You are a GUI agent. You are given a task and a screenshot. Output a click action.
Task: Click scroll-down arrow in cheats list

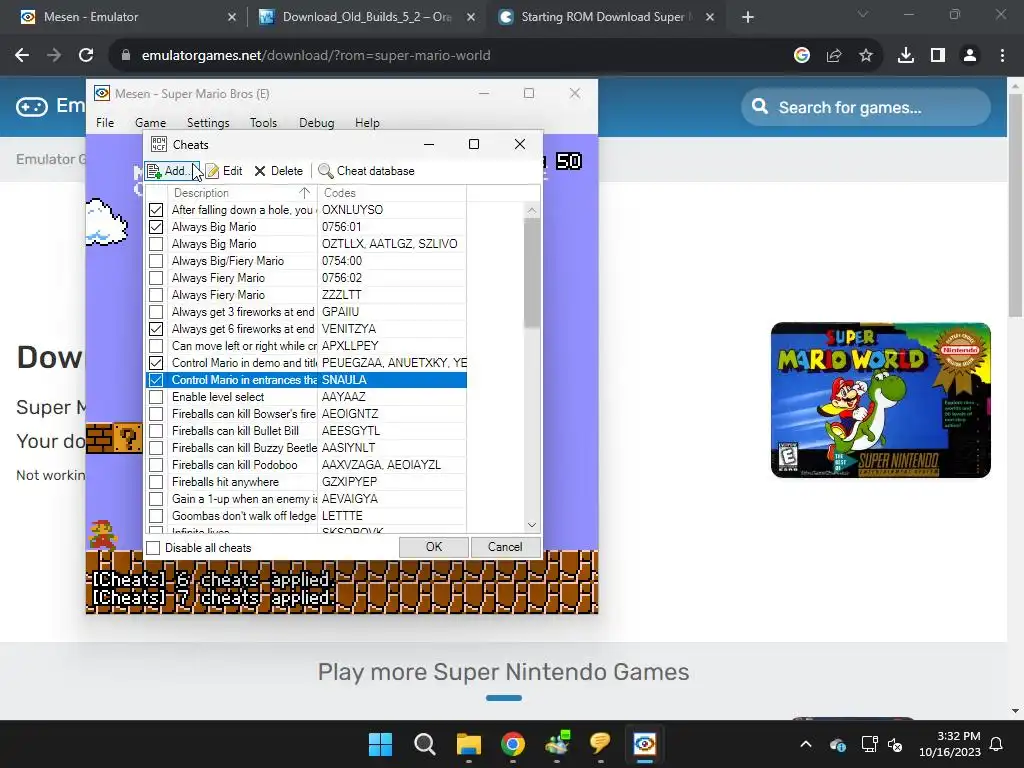coord(532,525)
